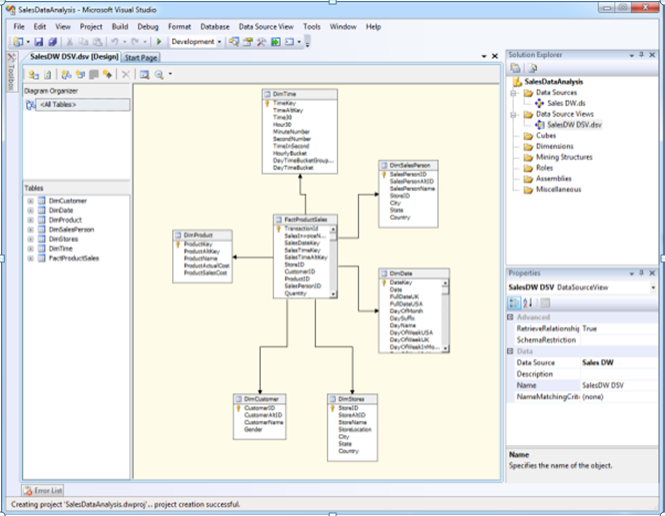Select the Dimensions folder in Solution Explorer
The image size is (665, 516).
pyautogui.click(x=555, y=147)
